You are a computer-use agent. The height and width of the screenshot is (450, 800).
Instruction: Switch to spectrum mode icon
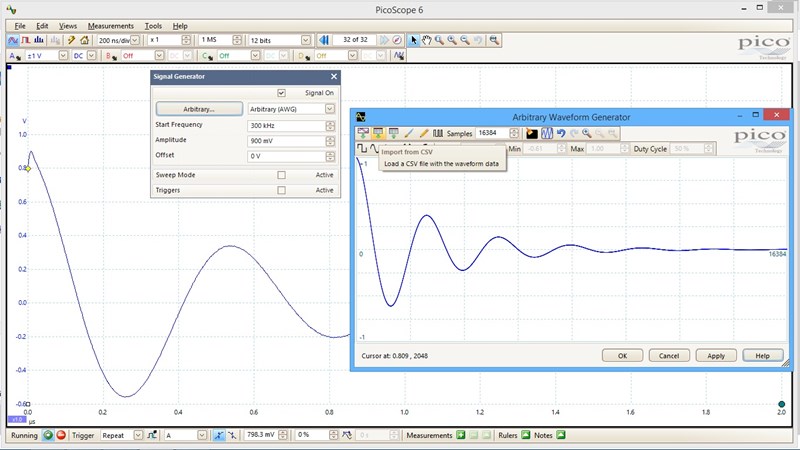point(39,40)
